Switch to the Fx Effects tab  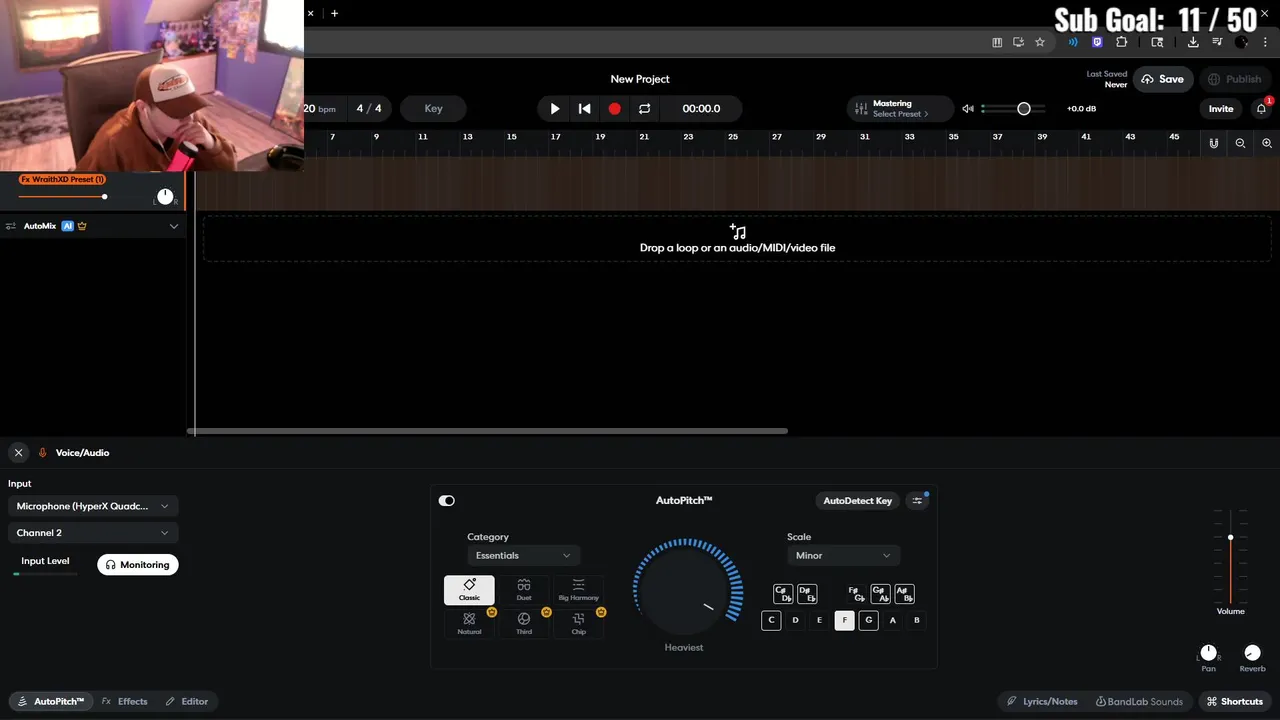(125, 701)
